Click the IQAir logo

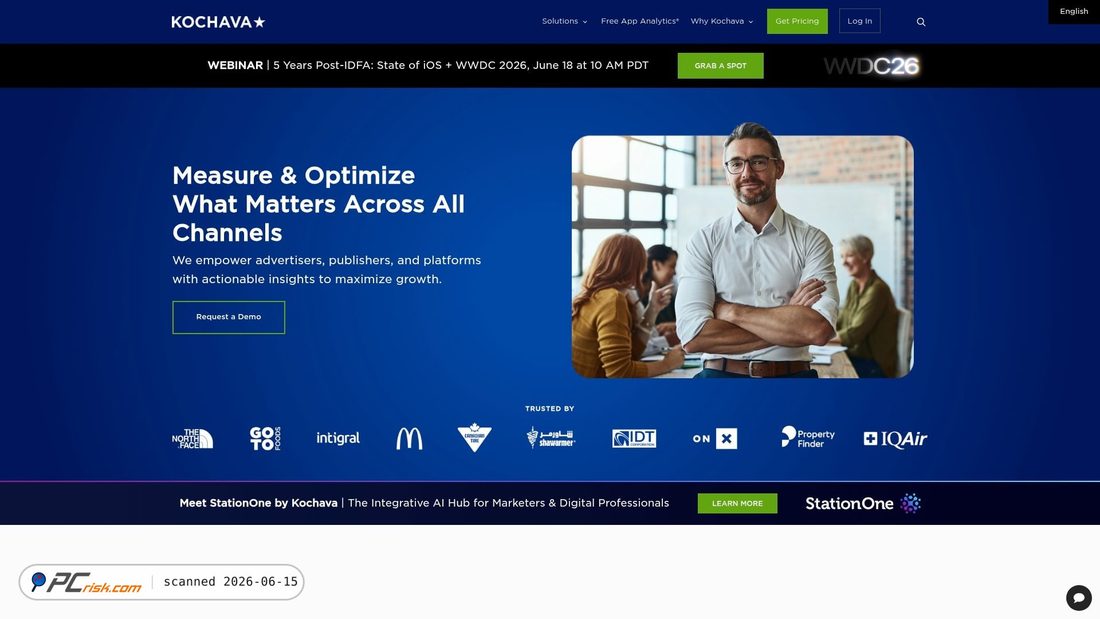895,439
